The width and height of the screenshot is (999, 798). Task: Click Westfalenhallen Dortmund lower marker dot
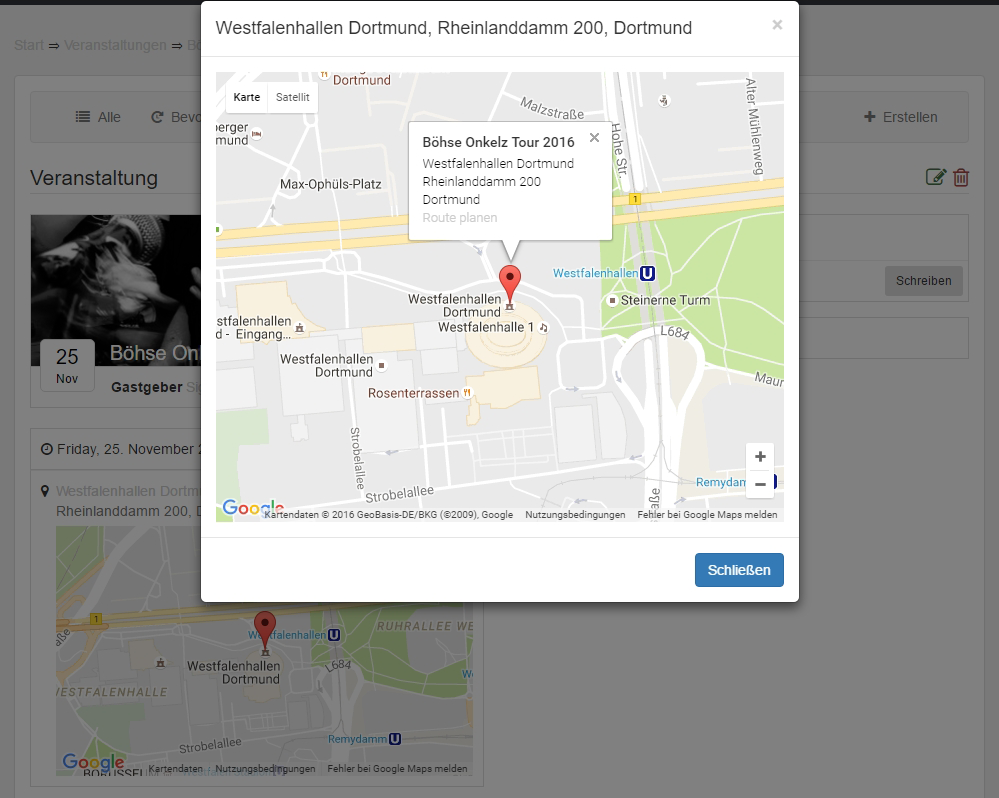[382, 366]
